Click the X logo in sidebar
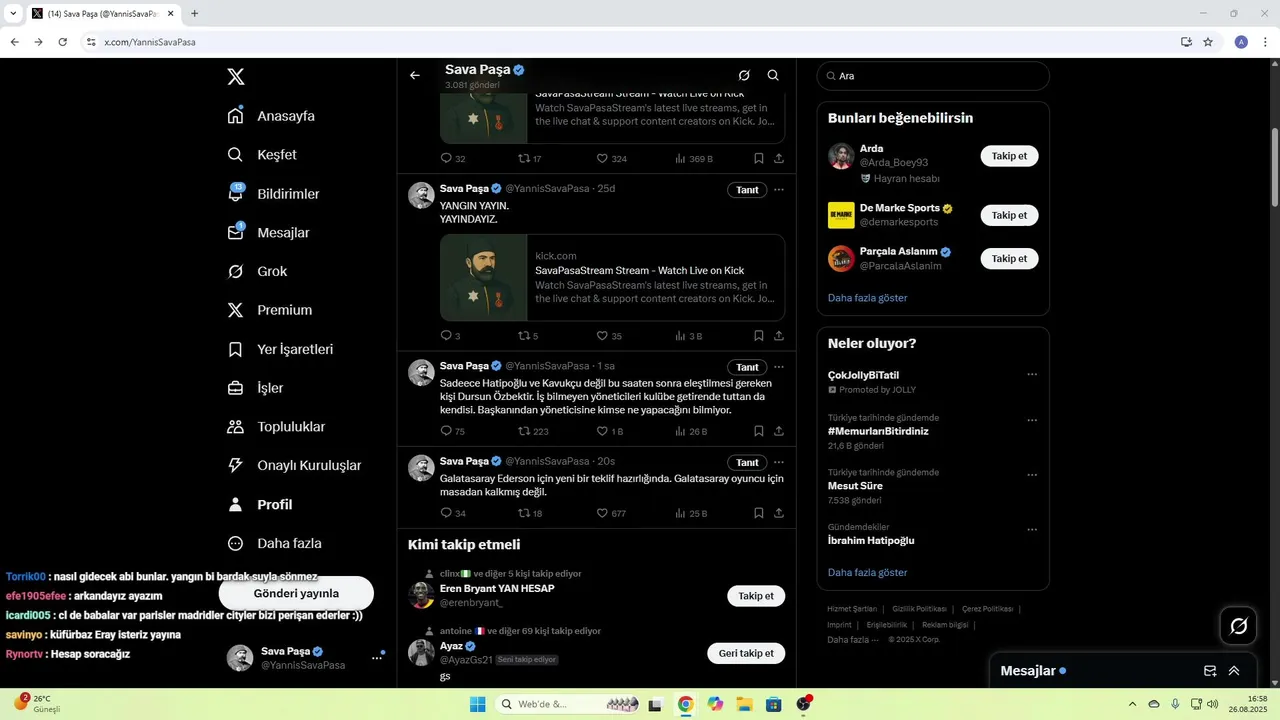The width and height of the screenshot is (1280, 720). coord(235,76)
